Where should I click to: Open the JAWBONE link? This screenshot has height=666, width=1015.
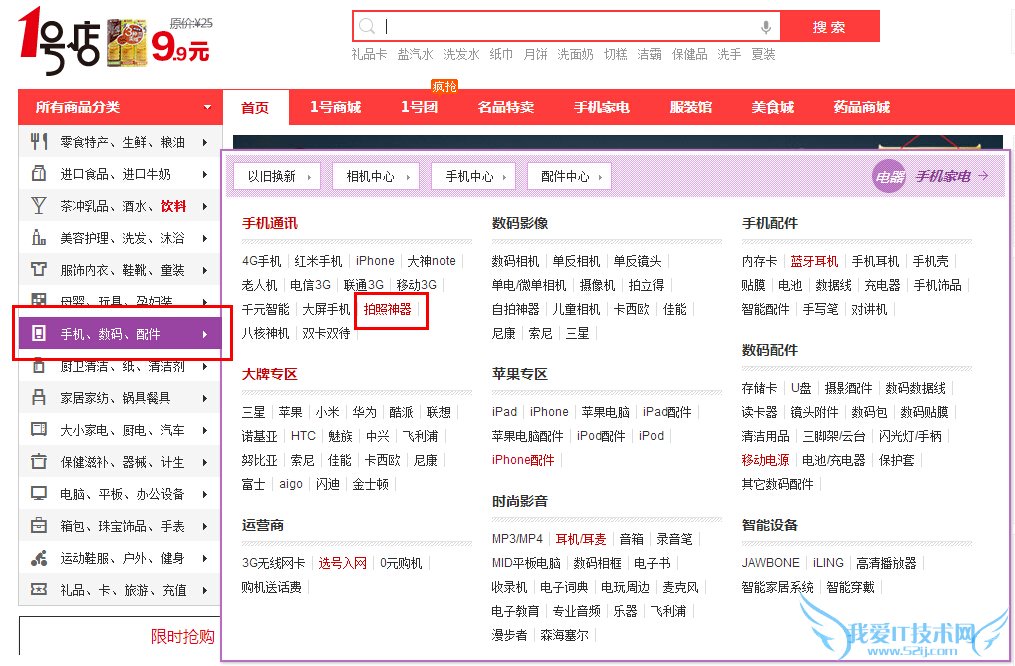[770, 563]
